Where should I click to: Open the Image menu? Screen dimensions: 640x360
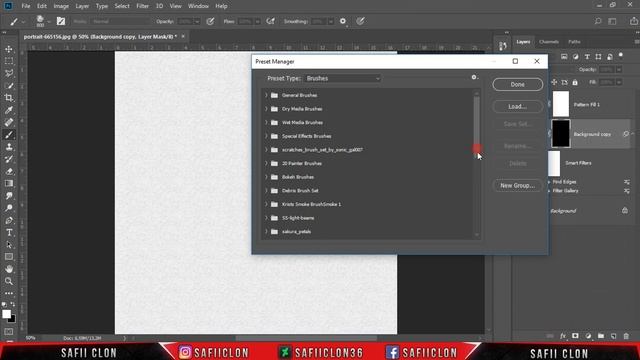tap(61, 6)
